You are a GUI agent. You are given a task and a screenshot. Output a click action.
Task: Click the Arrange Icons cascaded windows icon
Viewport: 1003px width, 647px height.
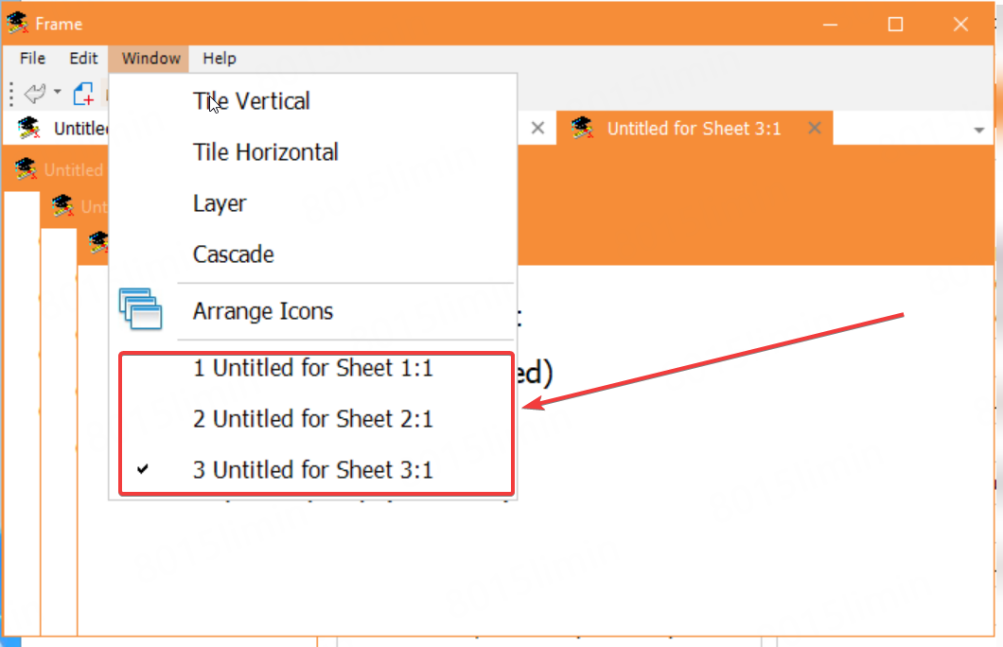[x=140, y=309]
